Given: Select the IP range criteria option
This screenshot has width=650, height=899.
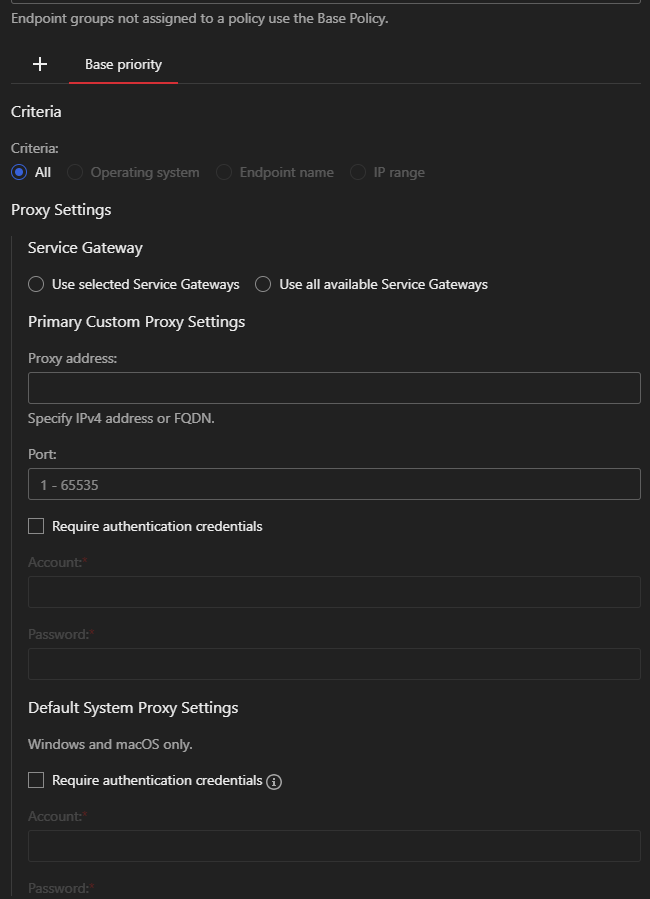Looking at the screenshot, I should pyautogui.click(x=358, y=172).
